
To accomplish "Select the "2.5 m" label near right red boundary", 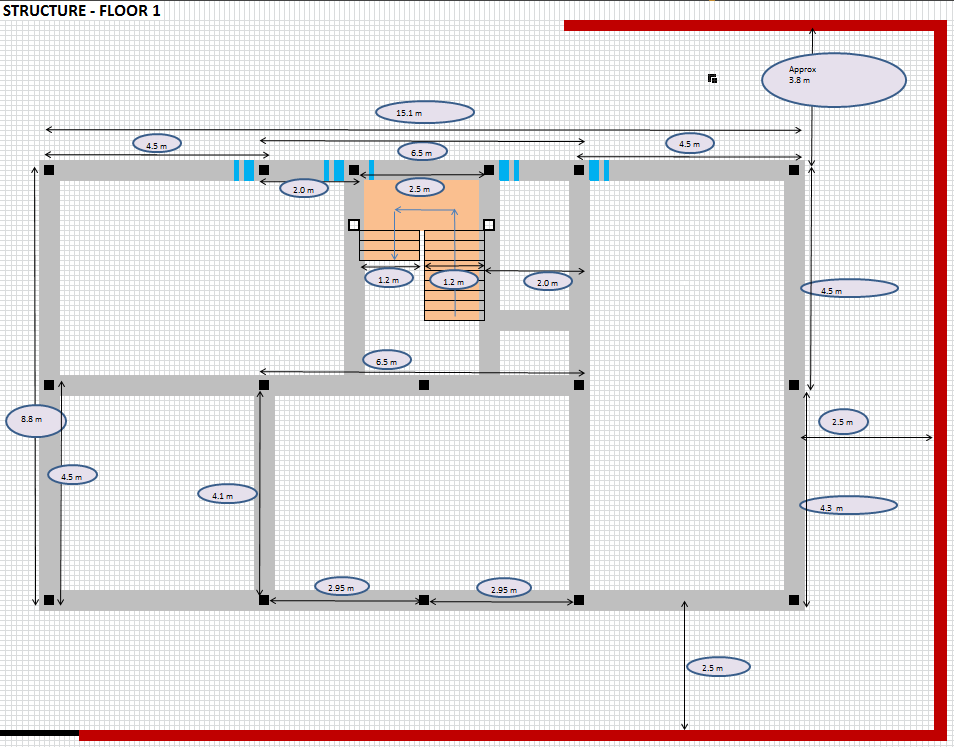I will (x=843, y=422).
